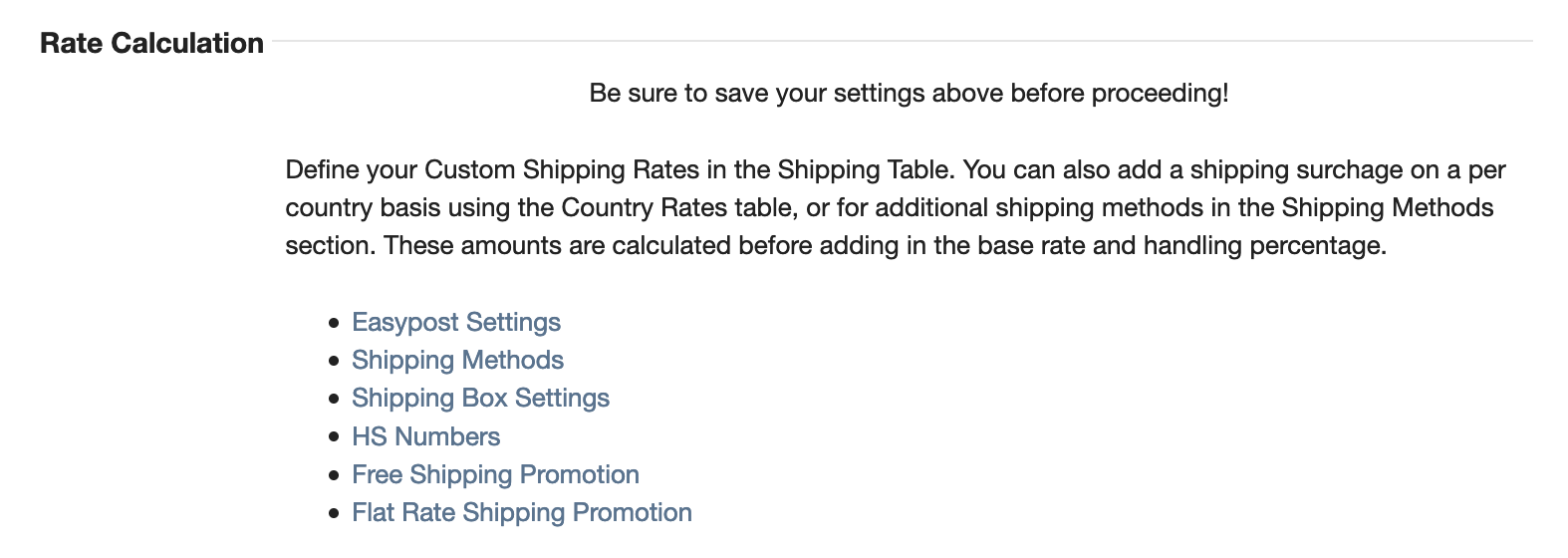This screenshot has height=558, width=1568.
Task: Open the Easypost Settings link
Action: pos(456,323)
